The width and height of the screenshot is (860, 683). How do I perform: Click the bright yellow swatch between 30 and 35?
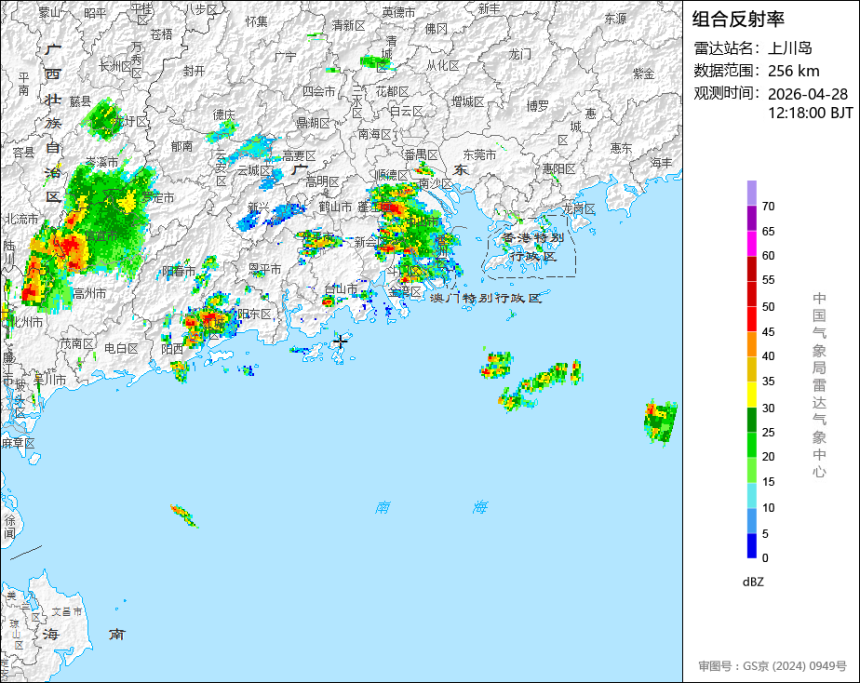[x=751, y=394]
